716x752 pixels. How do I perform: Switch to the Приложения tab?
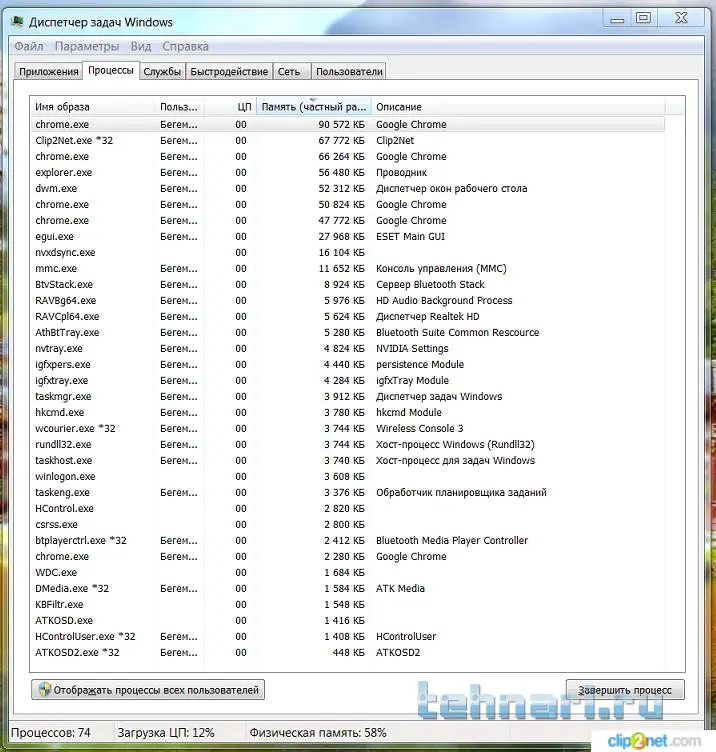point(48,71)
